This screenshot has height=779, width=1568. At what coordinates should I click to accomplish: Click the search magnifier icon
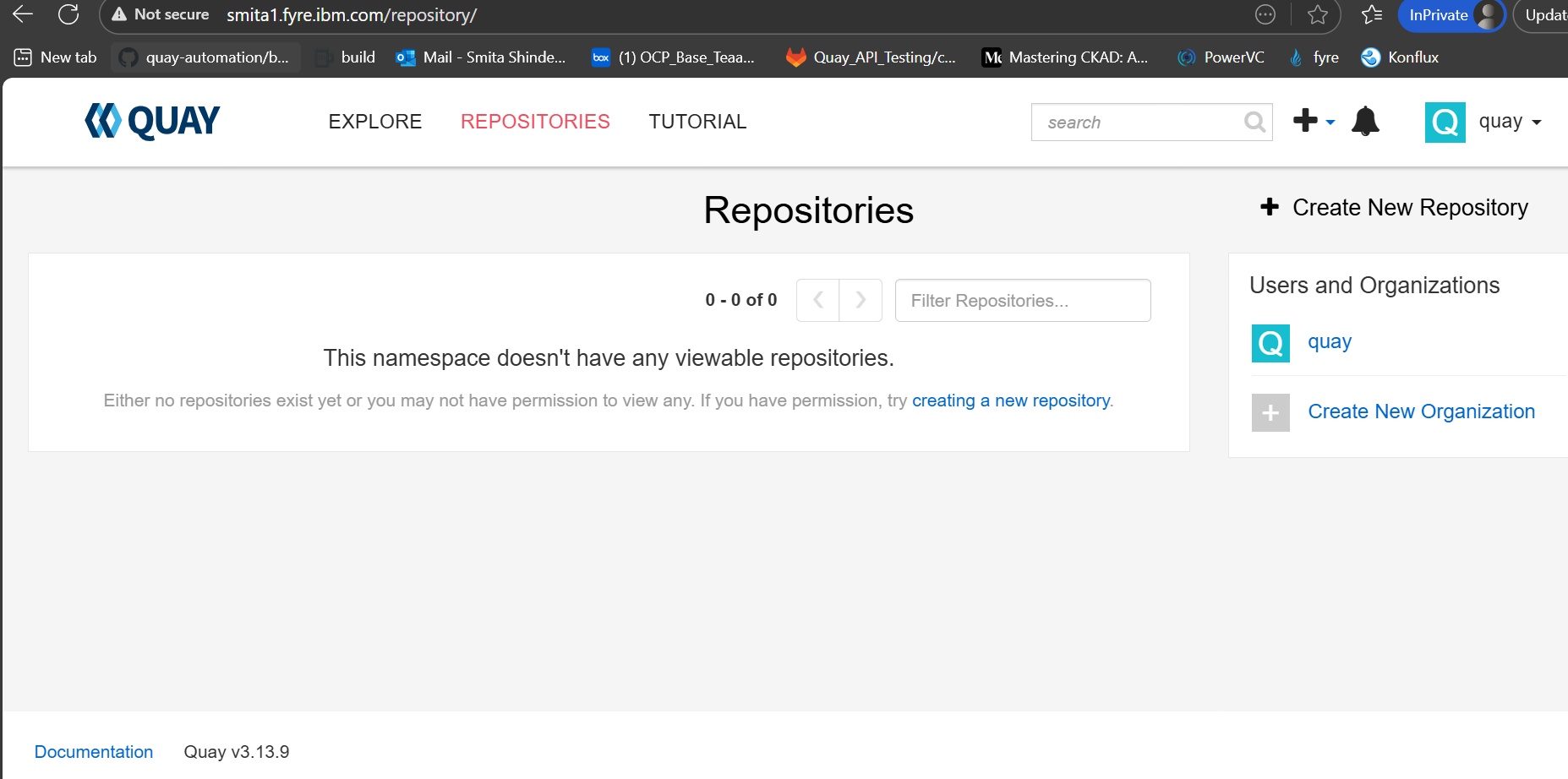[1254, 123]
